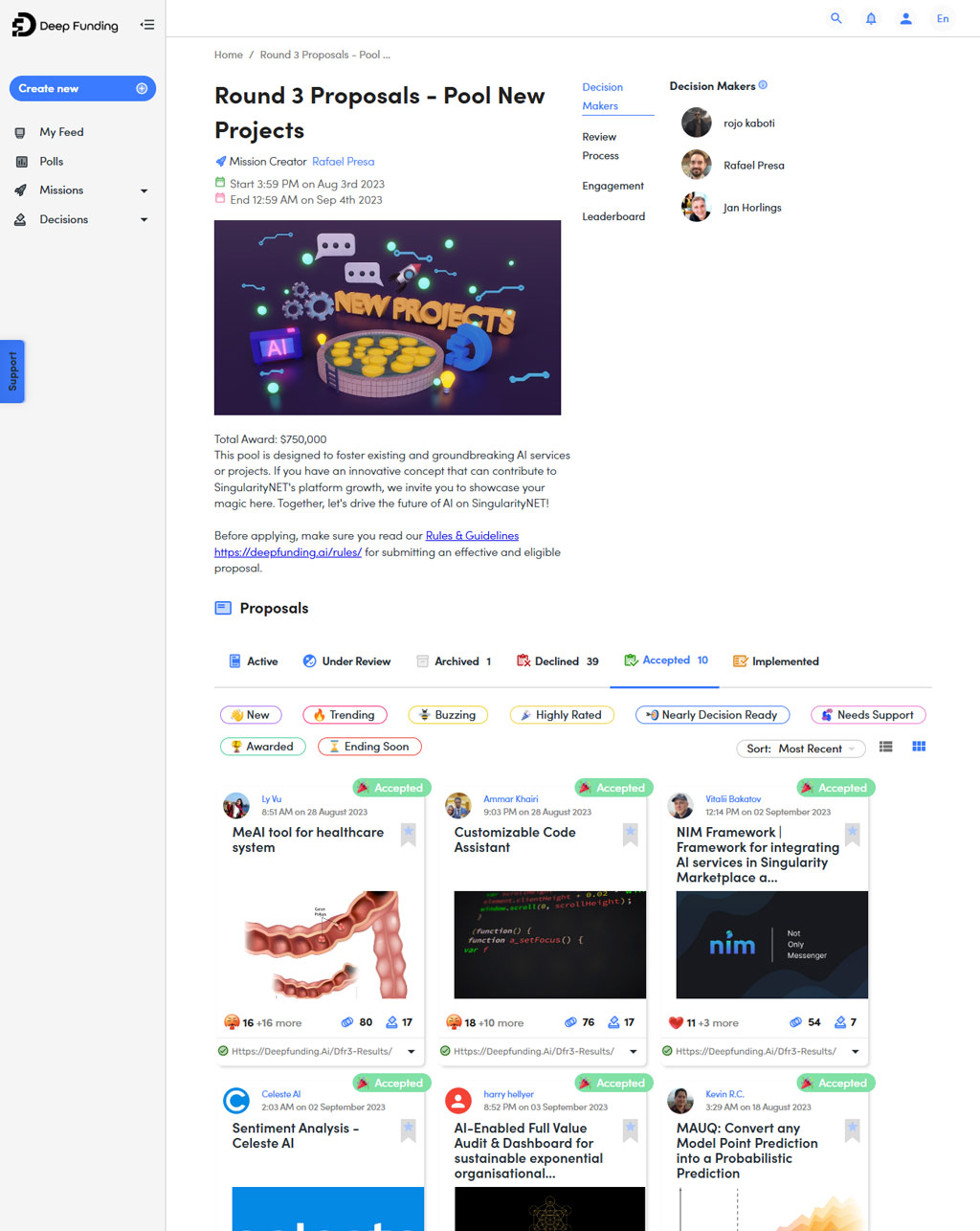Click plus icon in Create new button
Screen dimensions: 980x1231
142,88
